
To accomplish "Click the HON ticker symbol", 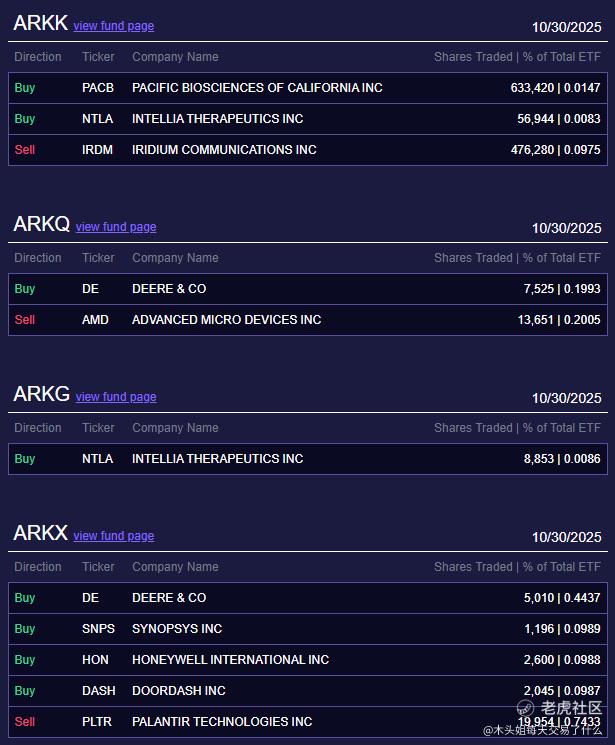I will pyautogui.click(x=96, y=660).
